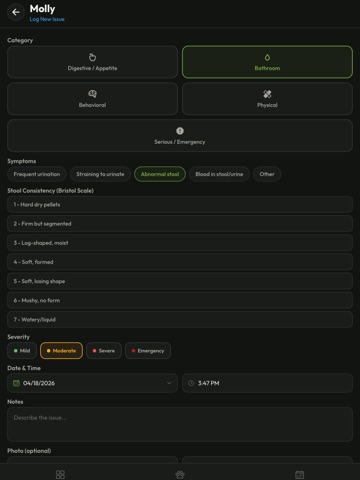Focus the Notes text area
Viewport: 360px width, 480px height.
coord(180,424)
